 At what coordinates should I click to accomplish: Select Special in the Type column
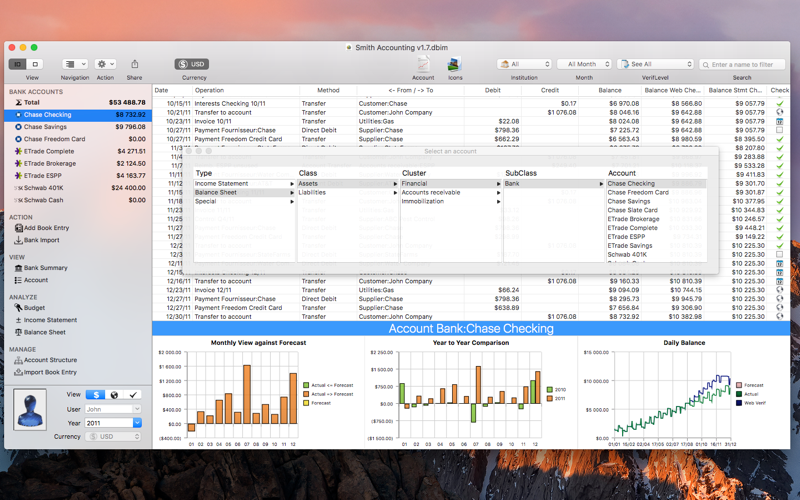click(x=244, y=202)
